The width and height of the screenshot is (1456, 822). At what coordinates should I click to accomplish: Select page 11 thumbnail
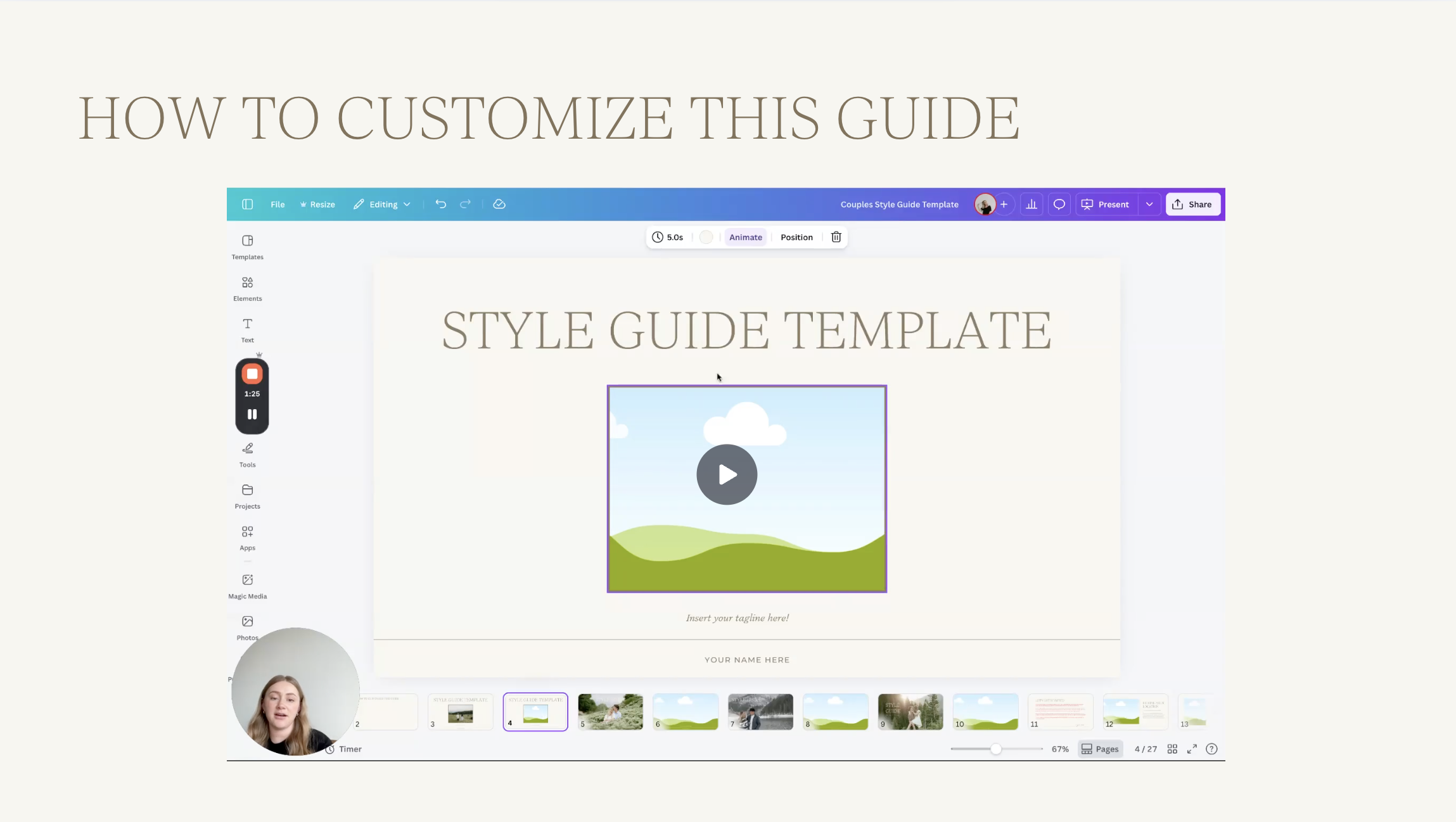coord(1060,712)
